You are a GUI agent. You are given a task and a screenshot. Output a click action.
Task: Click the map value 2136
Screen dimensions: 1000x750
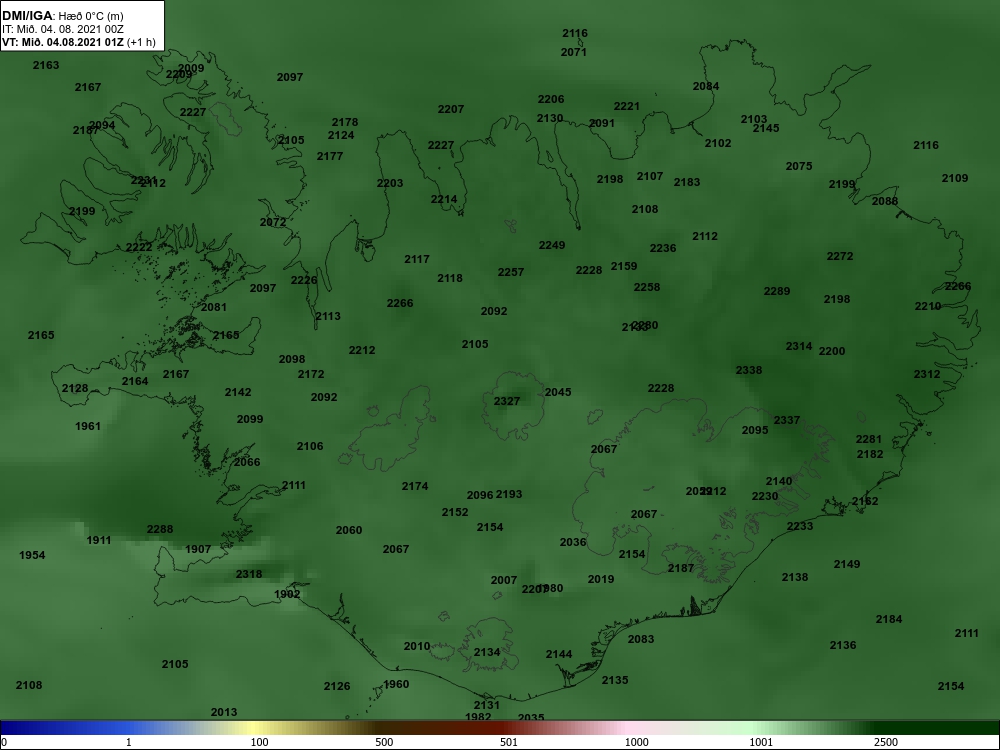[x=843, y=645]
